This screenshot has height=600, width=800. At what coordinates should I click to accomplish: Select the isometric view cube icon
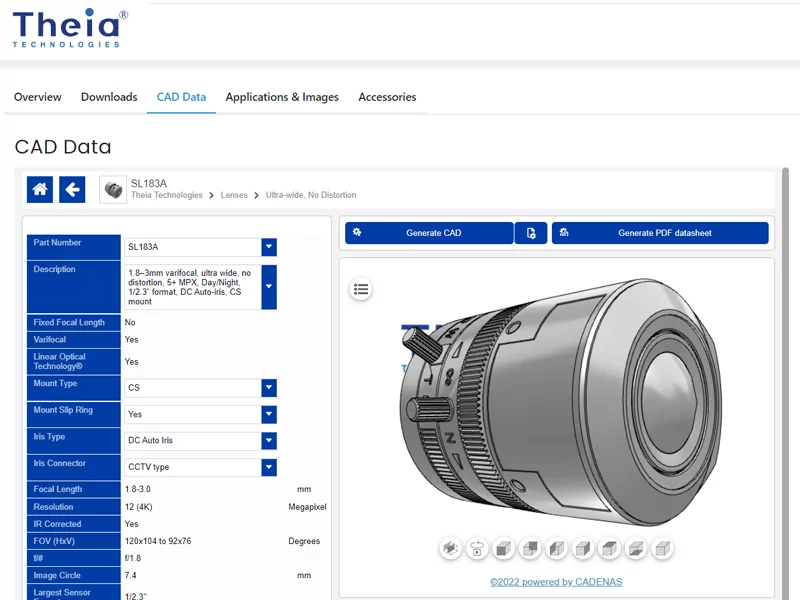[x=504, y=548]
